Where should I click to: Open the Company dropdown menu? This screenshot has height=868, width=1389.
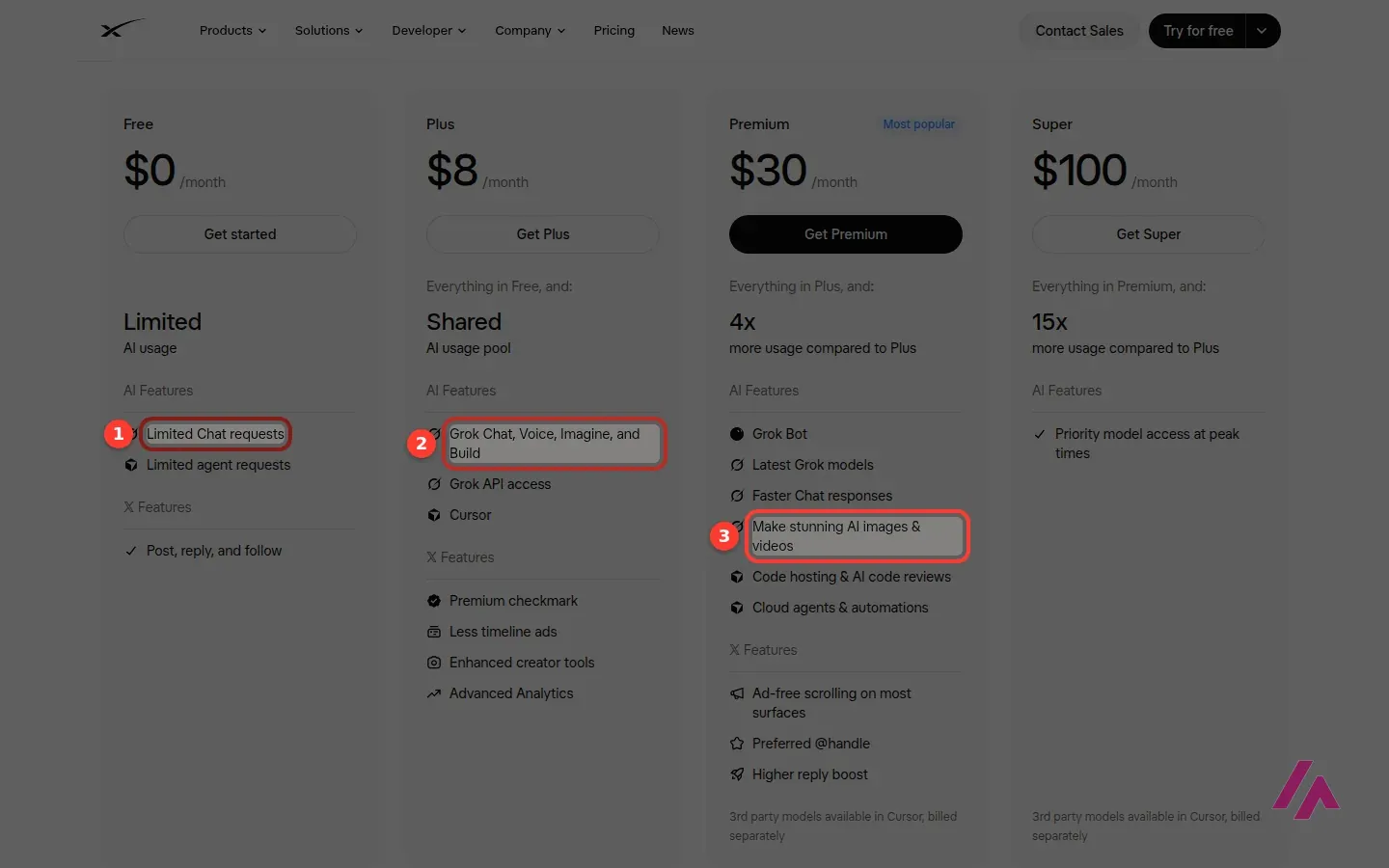(x=530, y=31)
